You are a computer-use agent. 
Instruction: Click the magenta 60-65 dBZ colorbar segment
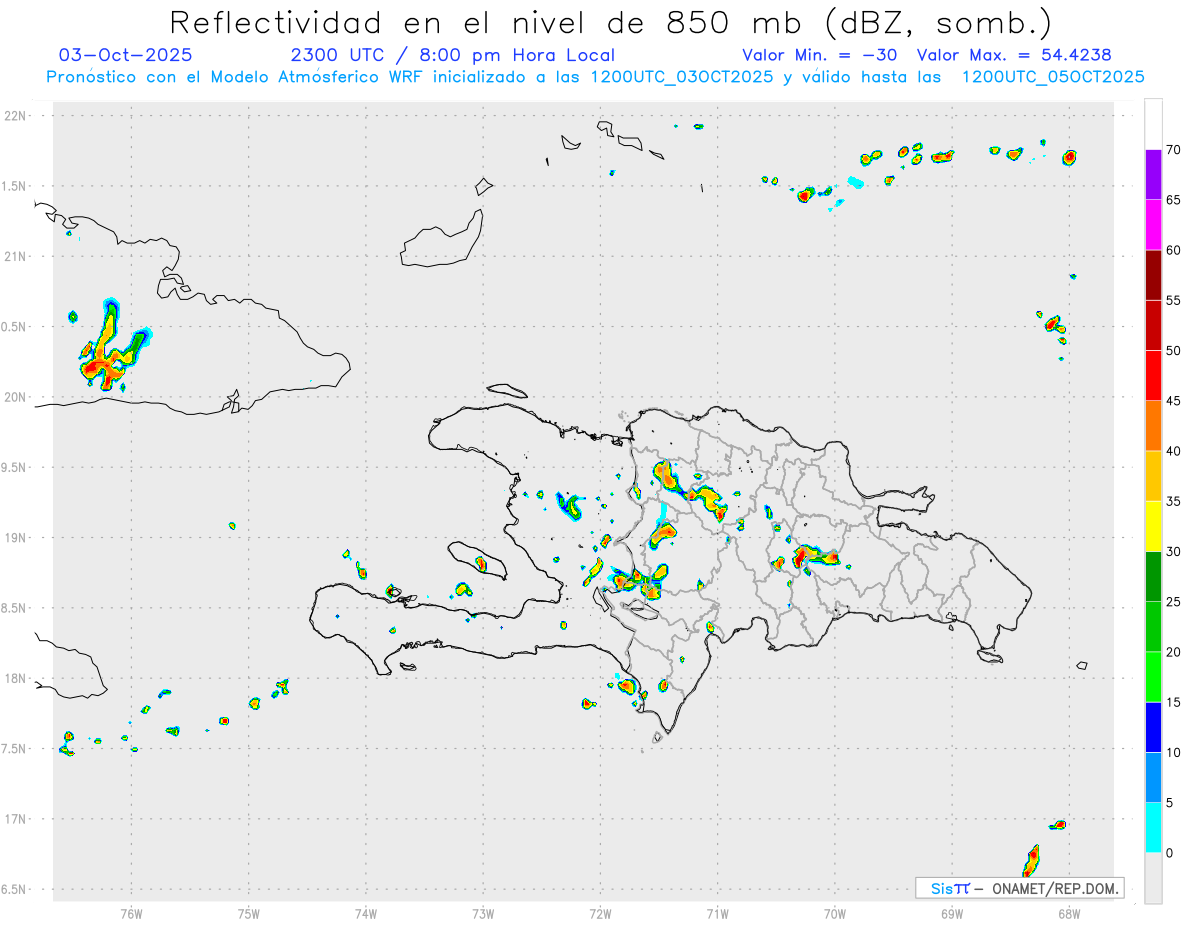[1153, 225]
